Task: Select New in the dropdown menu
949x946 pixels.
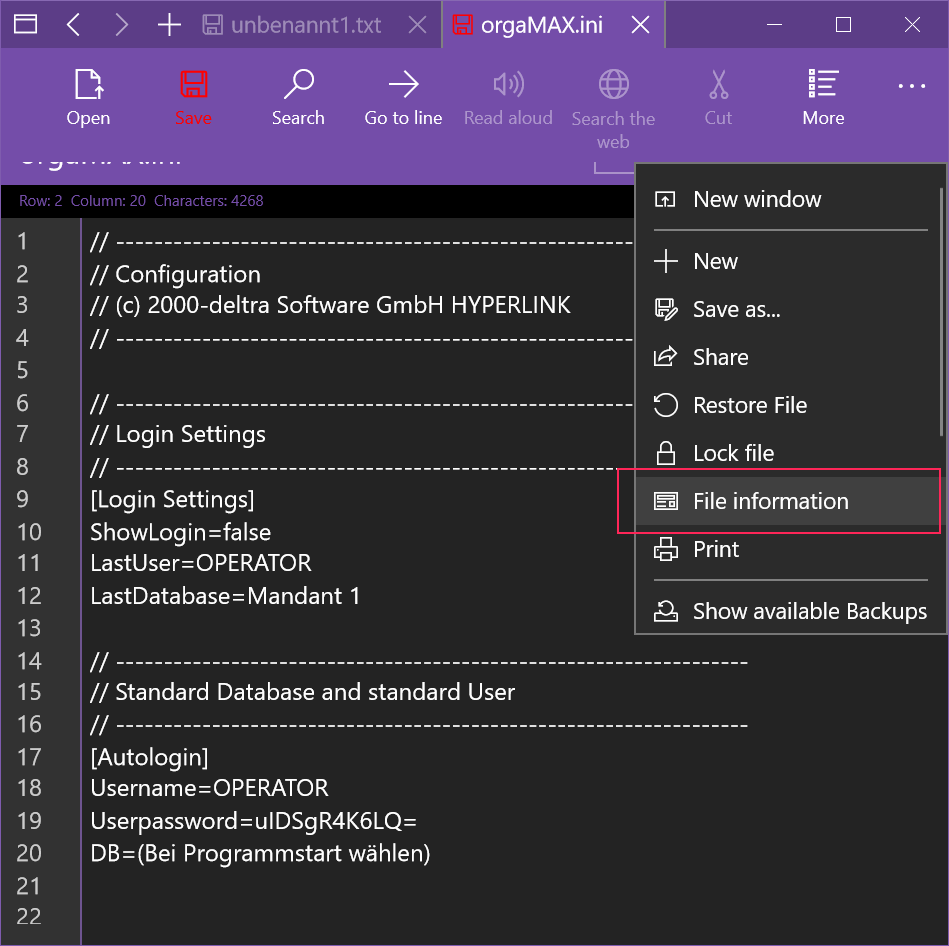Action: (790, 261)
